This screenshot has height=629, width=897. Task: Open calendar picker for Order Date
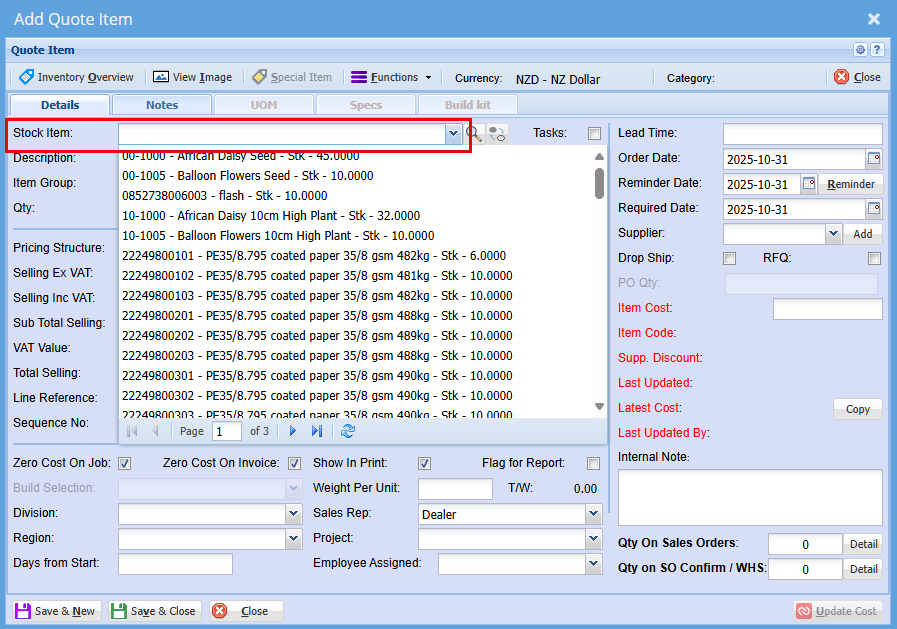click(x=874, y=159)
